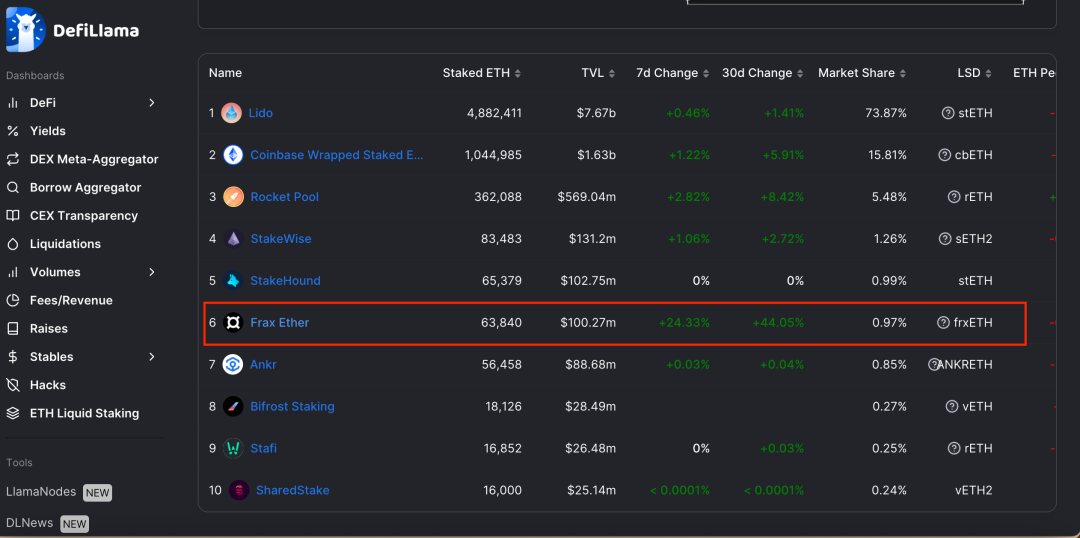Viewport: 1080px width, 538px height.
Task: Click the Frax Ether logo
Action: (233, 322)
